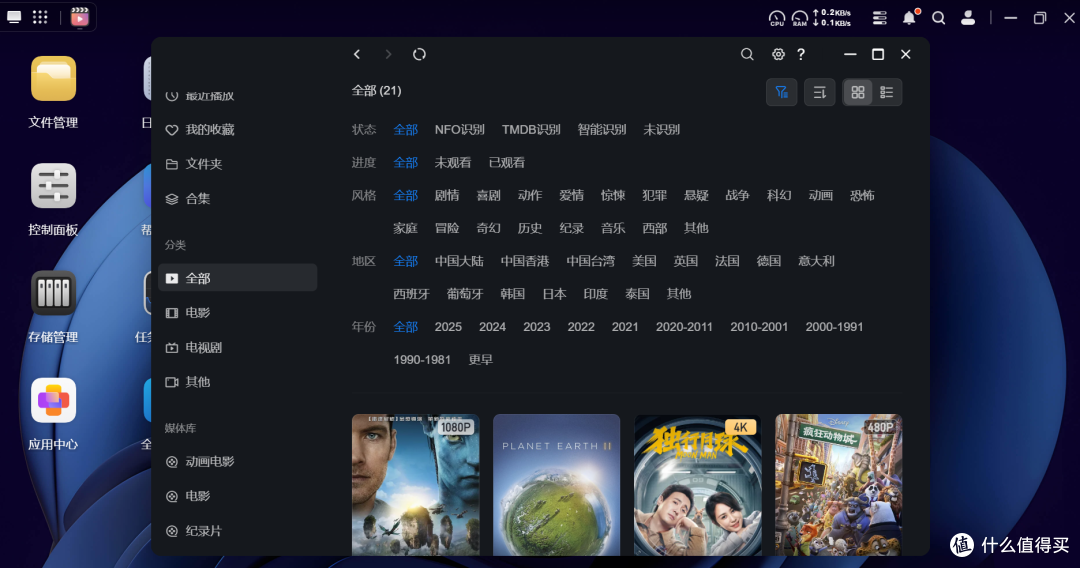Filter genre by 剧情

click(447, 196)
